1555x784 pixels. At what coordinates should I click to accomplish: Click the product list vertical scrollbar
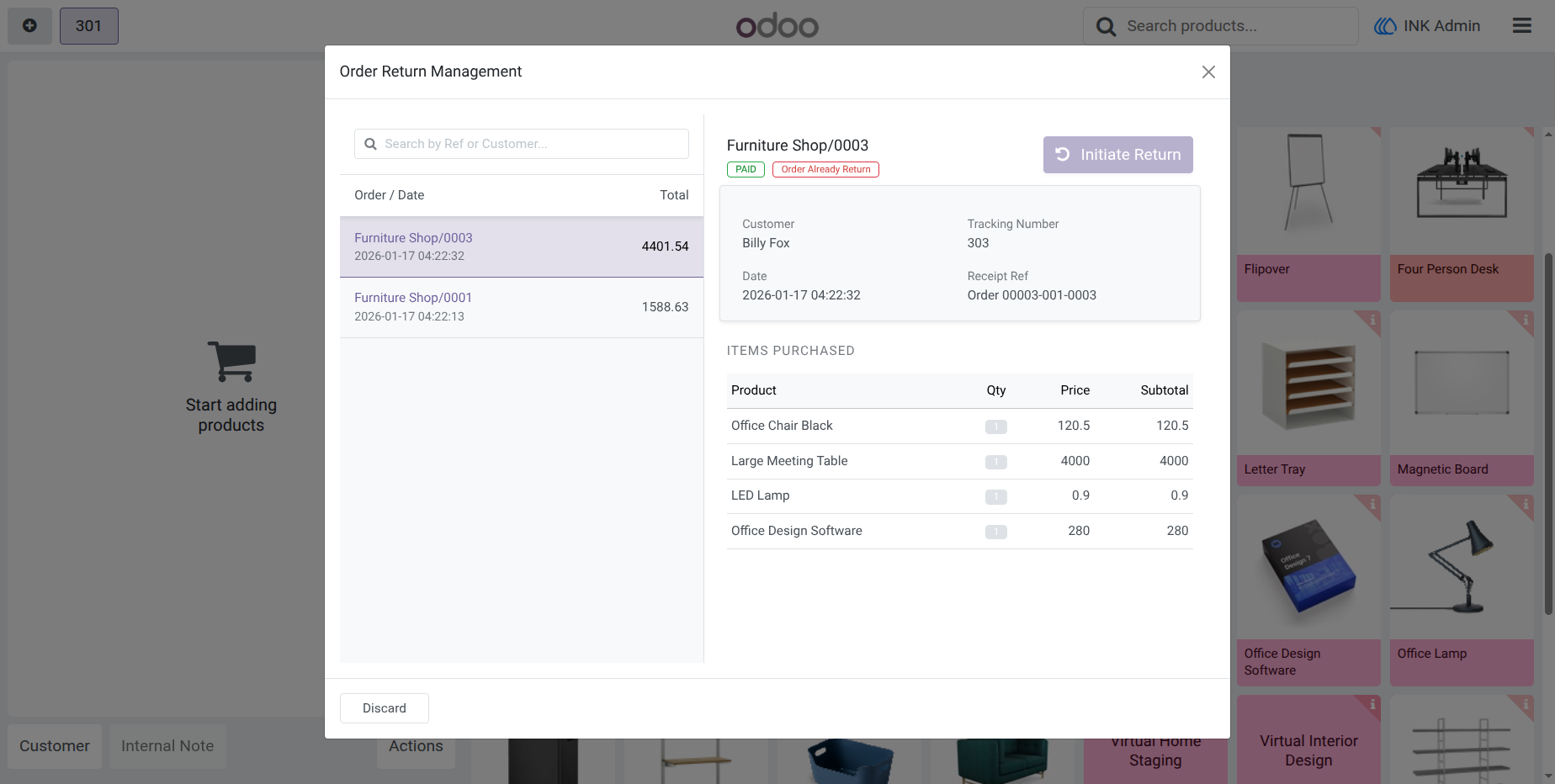(1548, 433)
